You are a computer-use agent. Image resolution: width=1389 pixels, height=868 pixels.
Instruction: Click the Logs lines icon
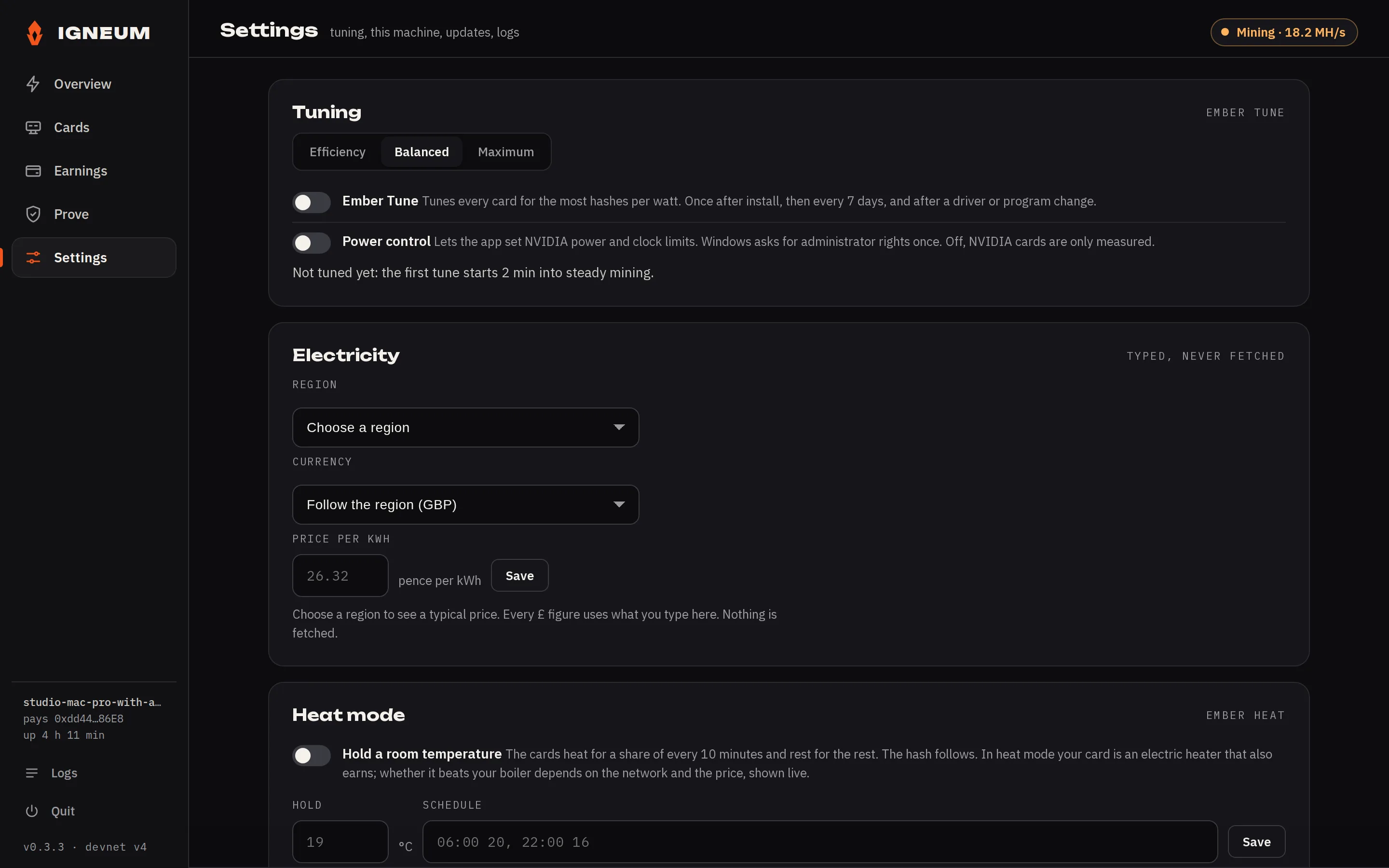pyautogui.click(x=31, y=773)
